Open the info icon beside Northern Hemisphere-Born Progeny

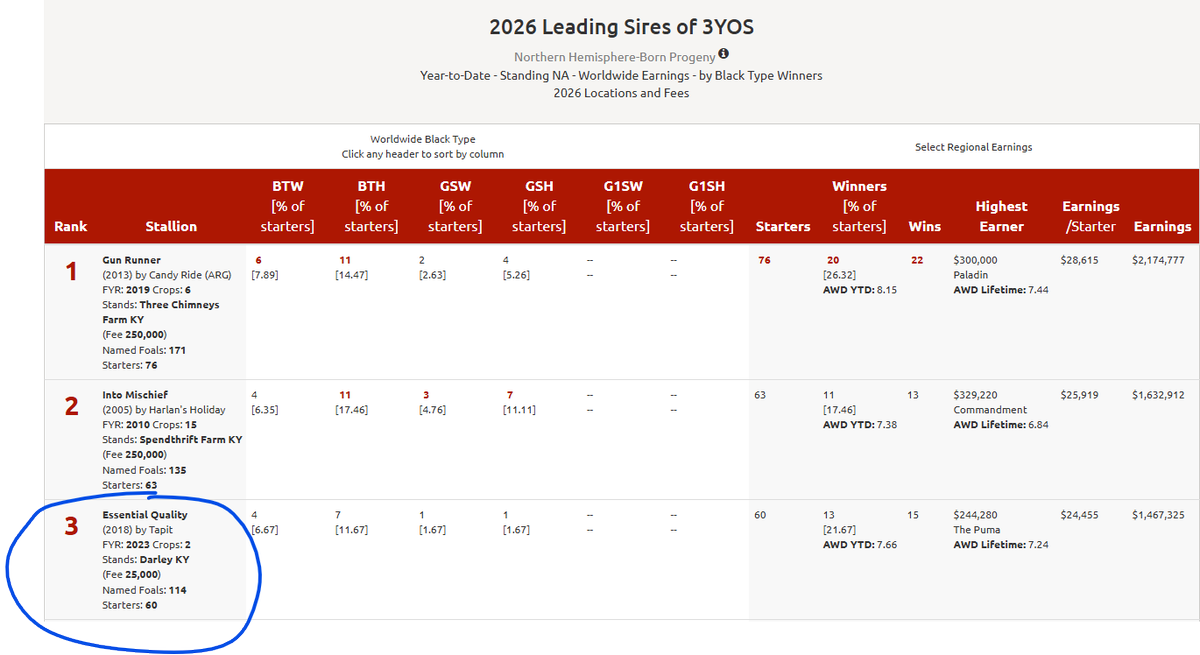(x=723, y=54)
